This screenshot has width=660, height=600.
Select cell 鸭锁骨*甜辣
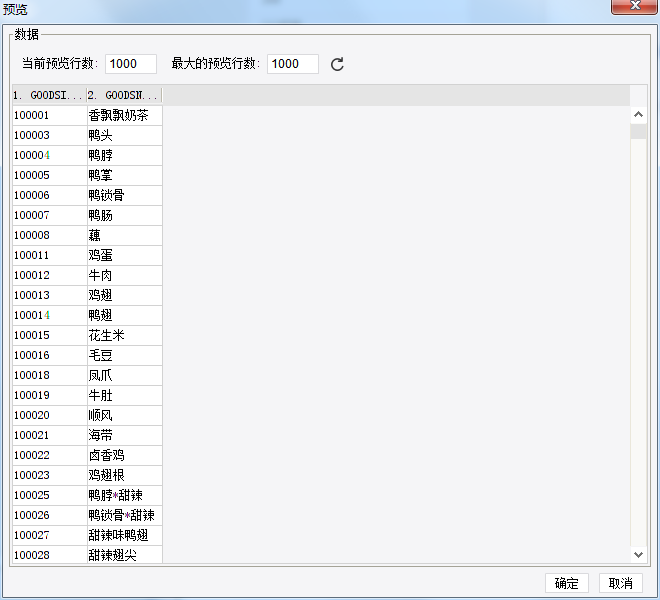coord(125,515)
